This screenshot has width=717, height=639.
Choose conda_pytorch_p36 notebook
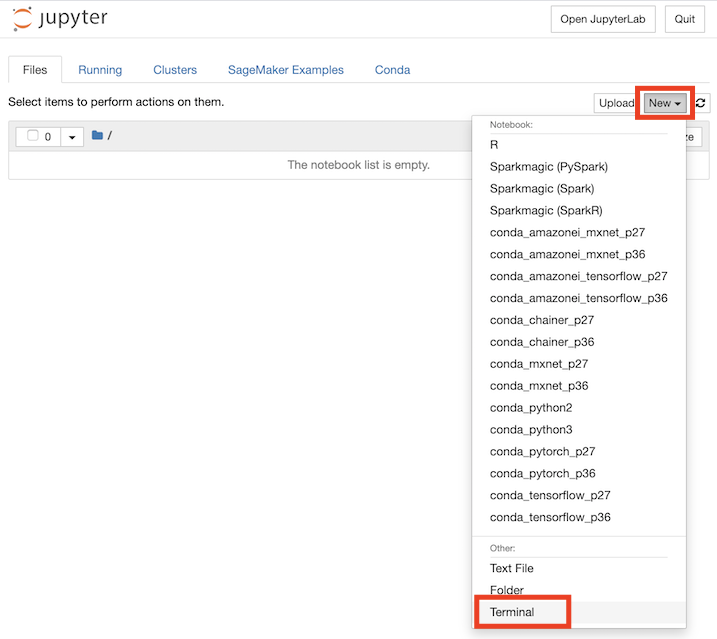(x=578, y=473)
